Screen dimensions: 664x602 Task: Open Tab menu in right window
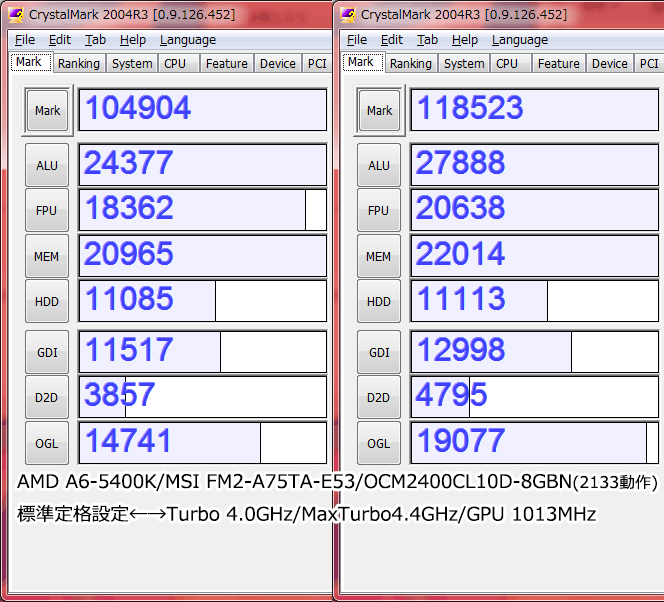click(x=427, y=40)
